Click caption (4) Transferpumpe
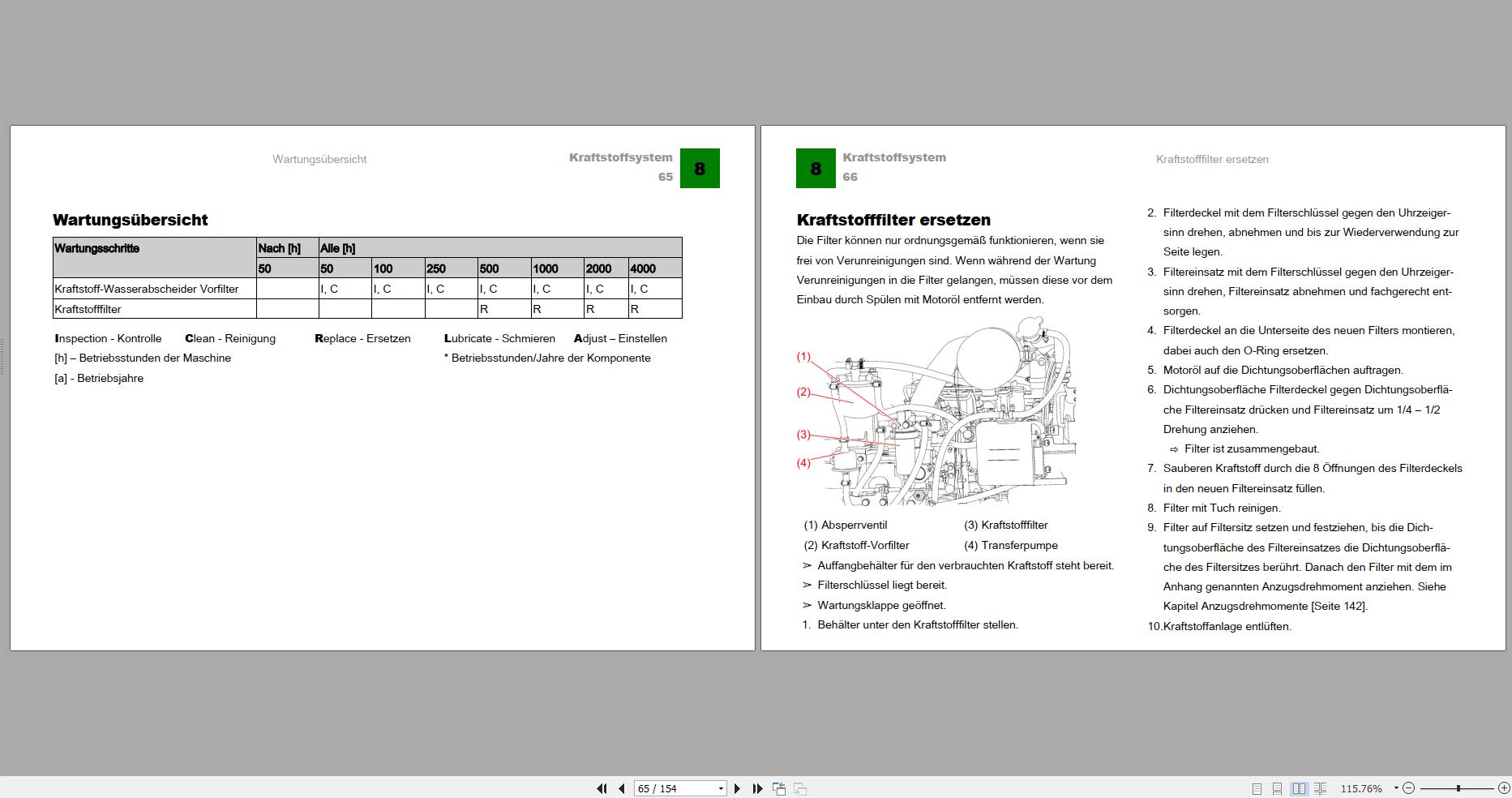The image size is (1512, 798). tap(1011, 545)
